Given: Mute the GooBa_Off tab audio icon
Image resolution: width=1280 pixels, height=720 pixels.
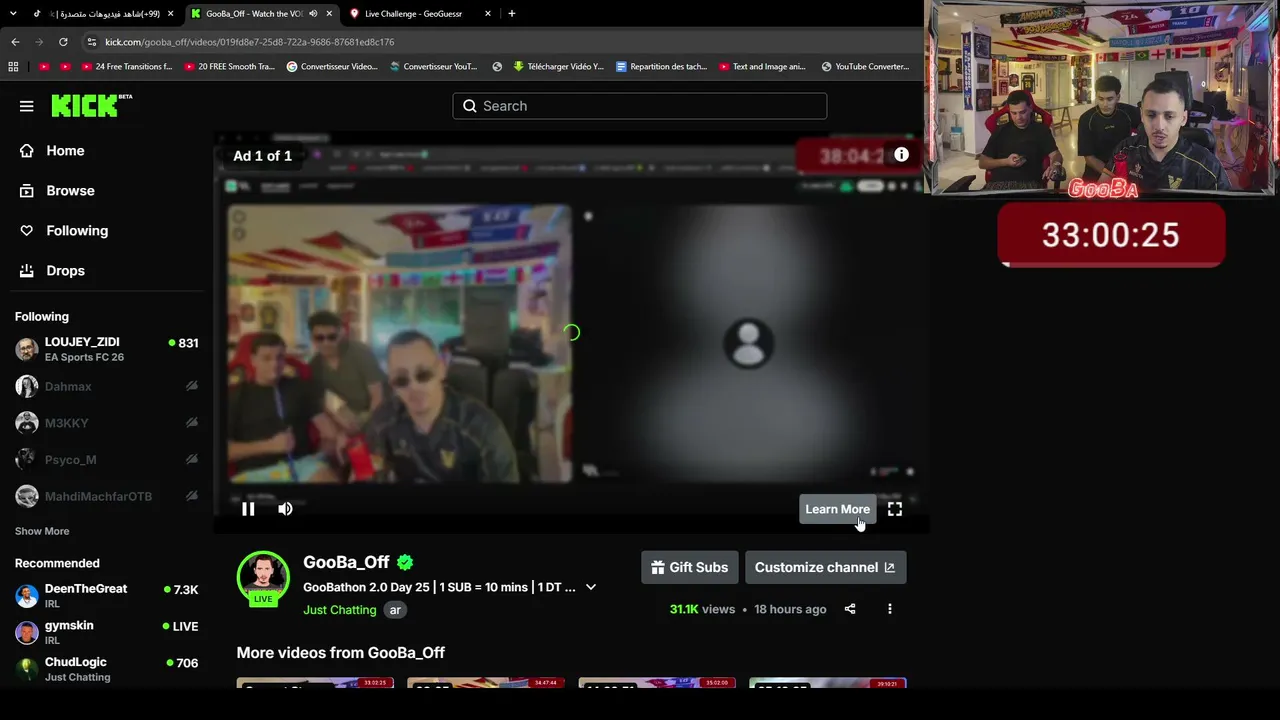Looking at the screenshot, I should (x=314, y=14).
